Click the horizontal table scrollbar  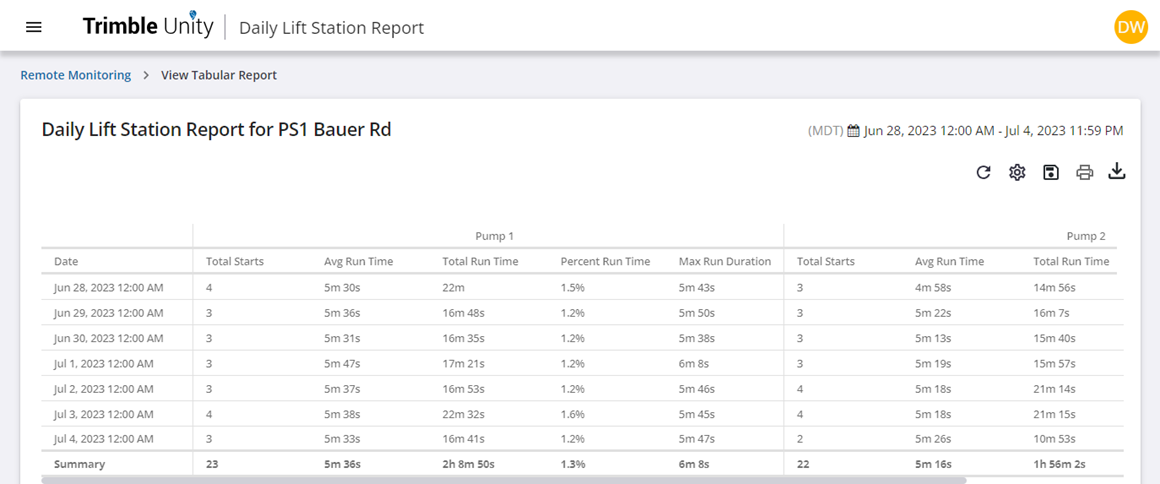point(504,480)
